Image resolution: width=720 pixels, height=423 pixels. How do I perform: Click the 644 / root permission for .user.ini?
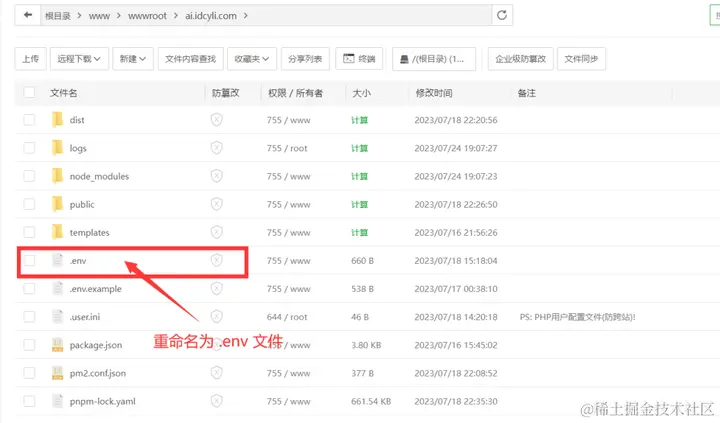287,316
